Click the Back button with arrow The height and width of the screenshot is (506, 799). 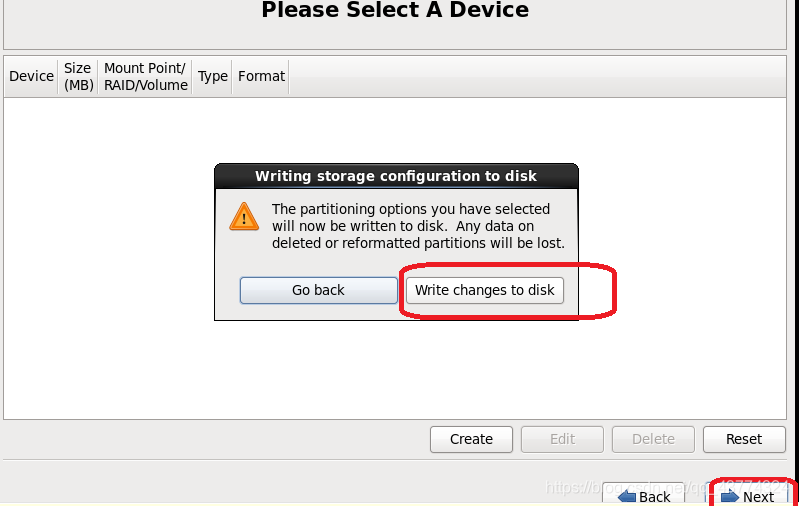(644, 495)
